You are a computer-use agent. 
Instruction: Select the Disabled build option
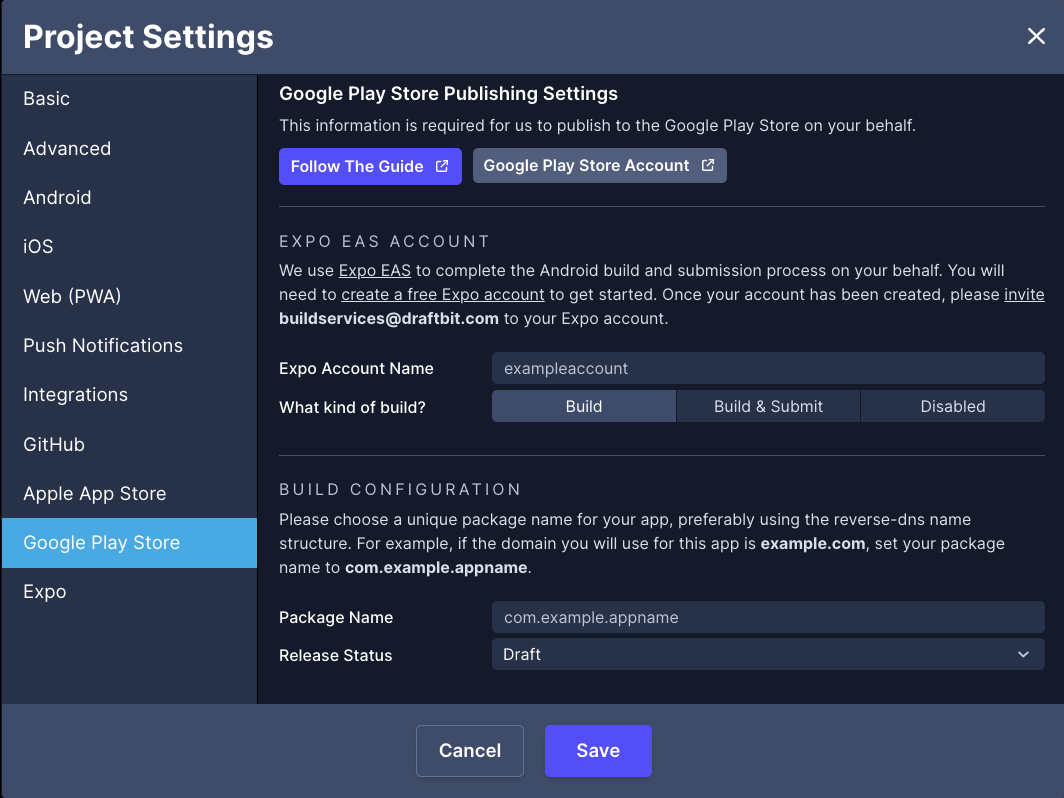(953, 406)
